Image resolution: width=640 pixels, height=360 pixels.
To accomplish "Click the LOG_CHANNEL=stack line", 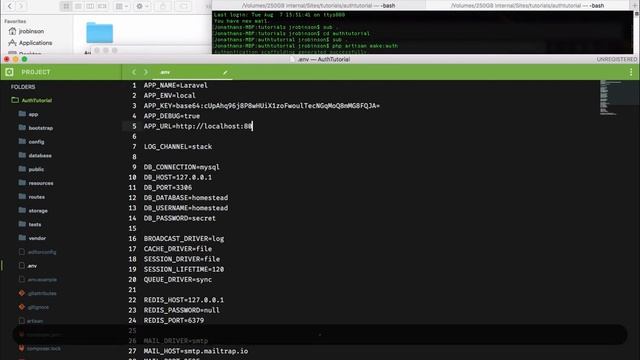I will coord(178,147).
